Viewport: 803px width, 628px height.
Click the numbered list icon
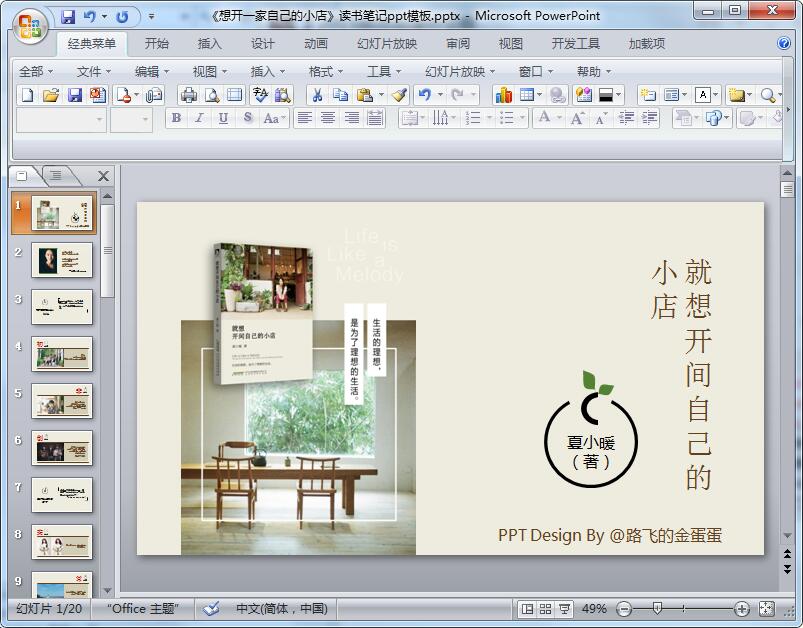tap(473, 118)
